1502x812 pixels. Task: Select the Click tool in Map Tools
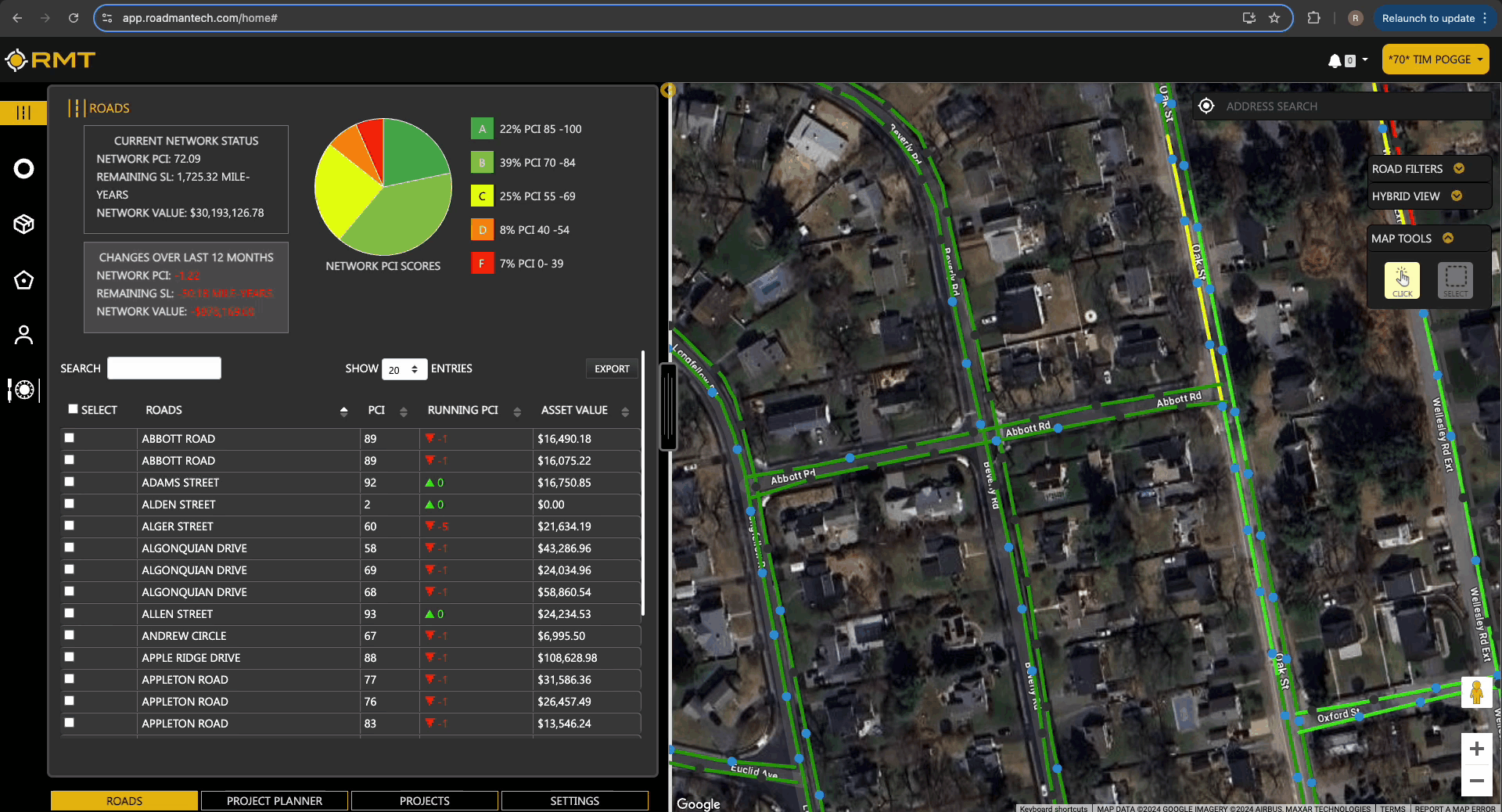[1402, 281]
